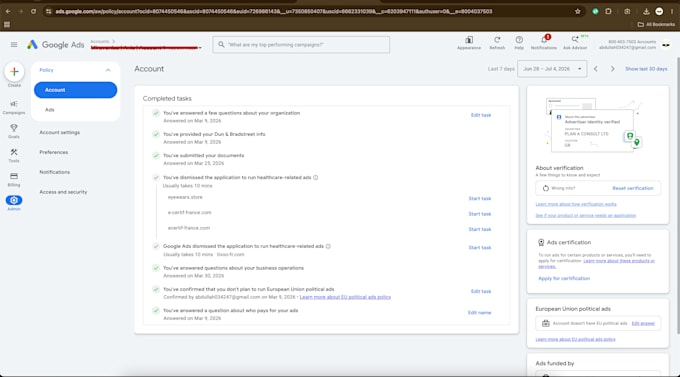Click Start task for ecertif-france.com
Image resolution: width=680 pixels, height=377 pixels.
pyautogui.click(x=480, y=229)
